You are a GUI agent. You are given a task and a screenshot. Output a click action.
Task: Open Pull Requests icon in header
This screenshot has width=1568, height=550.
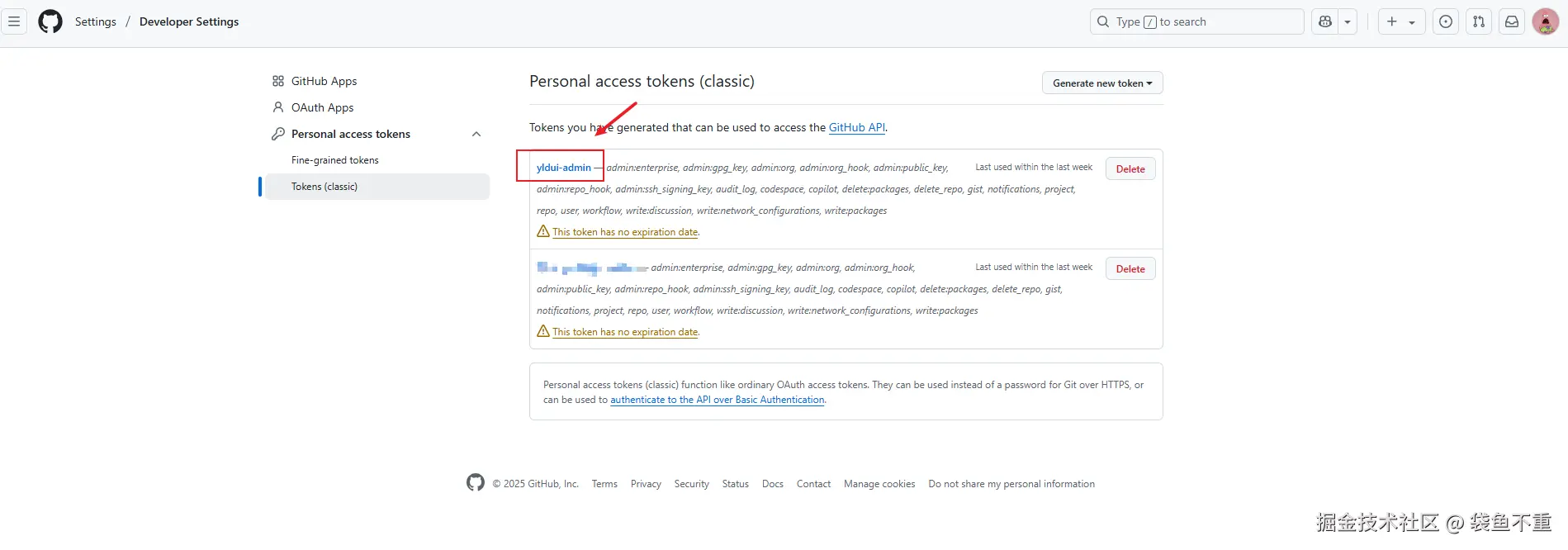coord(1479,21)
